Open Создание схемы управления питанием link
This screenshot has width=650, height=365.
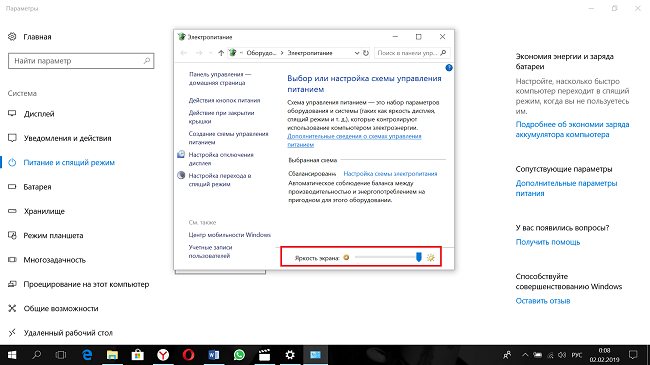(x=228, y=138)
